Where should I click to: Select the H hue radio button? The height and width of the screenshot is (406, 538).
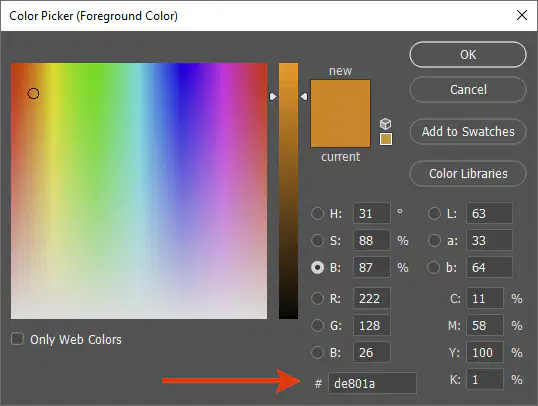coord(317,213)
